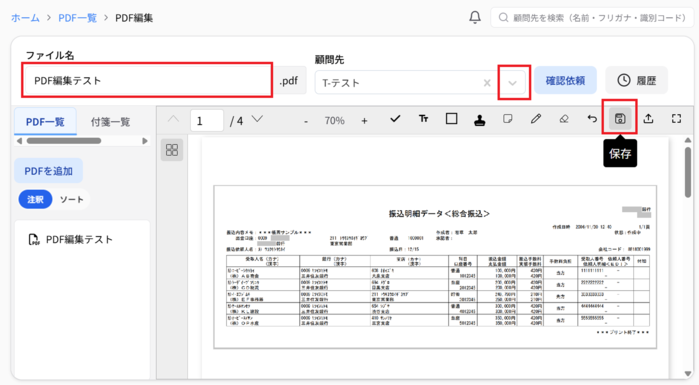
Task: Click the left panel scroll right arrow
Action: coord(144,141)
